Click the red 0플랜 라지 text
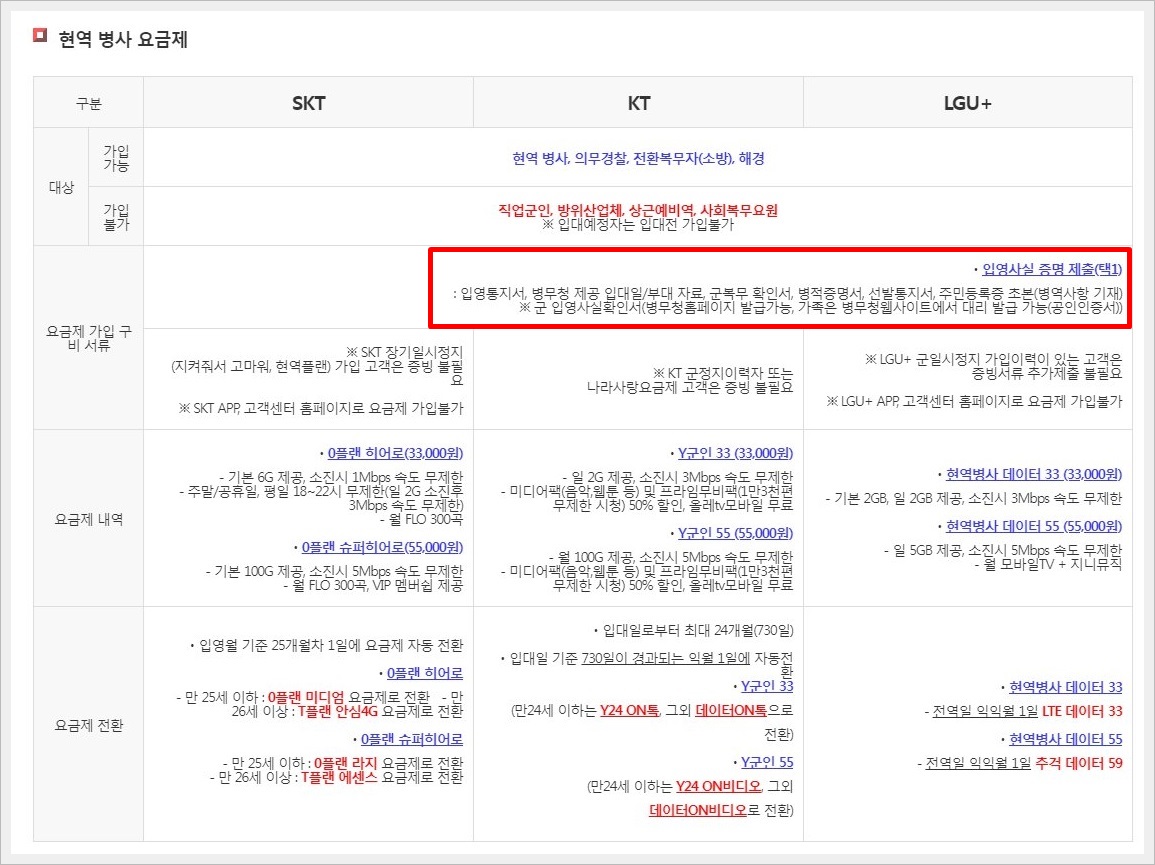This screenshot has height=865, width=1155. click(x=345, y=763)
